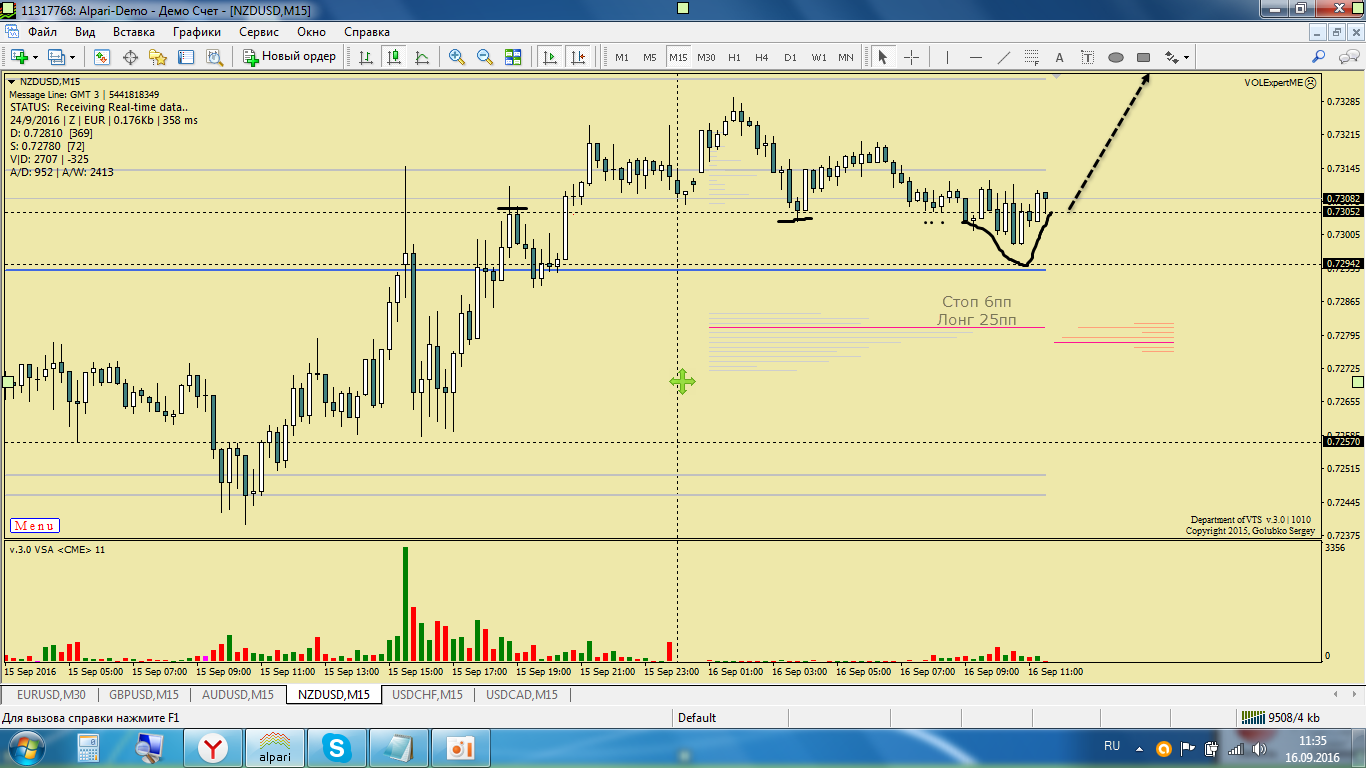Open Yandex browser from the taskbar
Image resolution: width=1366 pixels, height=768 pixels.
point(212,748)
